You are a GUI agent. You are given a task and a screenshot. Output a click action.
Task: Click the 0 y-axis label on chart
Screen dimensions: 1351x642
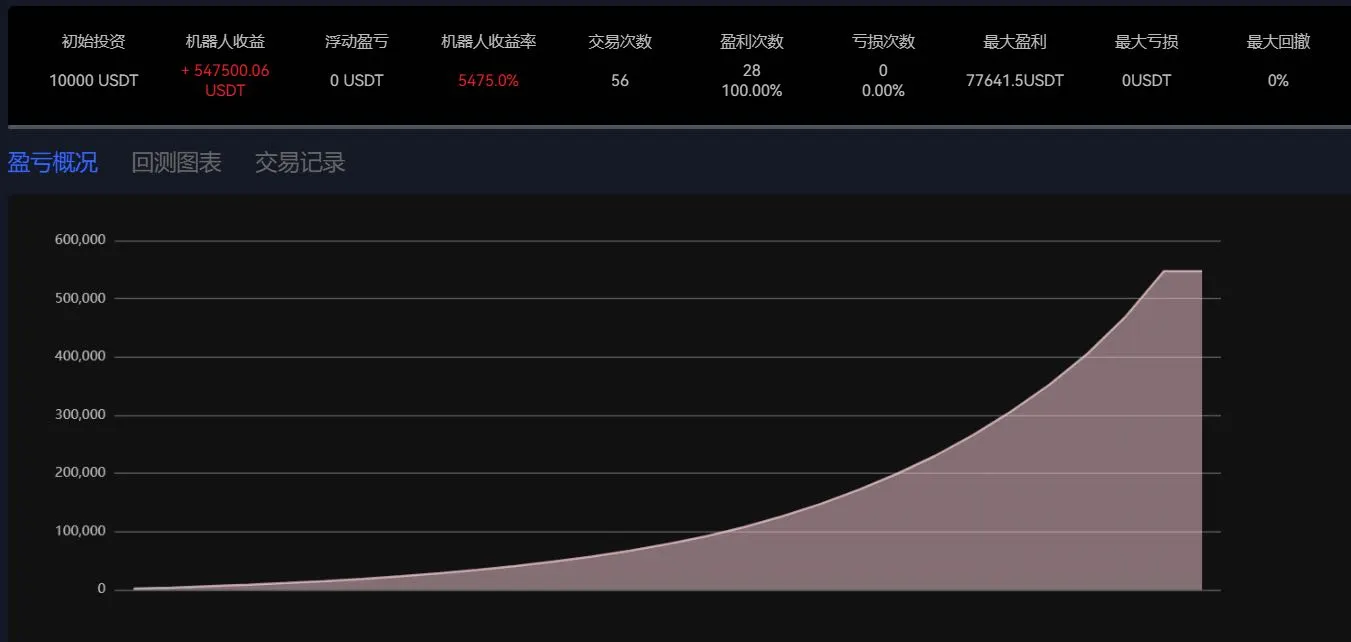click(101, 589)
